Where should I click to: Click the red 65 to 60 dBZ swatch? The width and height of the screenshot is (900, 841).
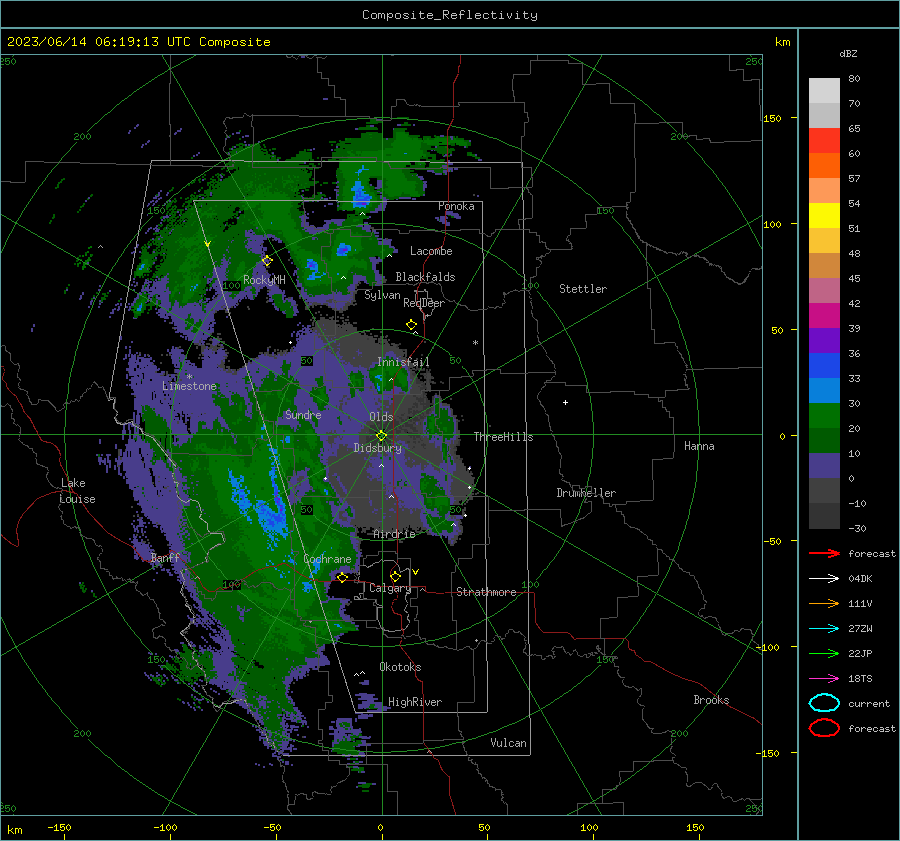824,141
